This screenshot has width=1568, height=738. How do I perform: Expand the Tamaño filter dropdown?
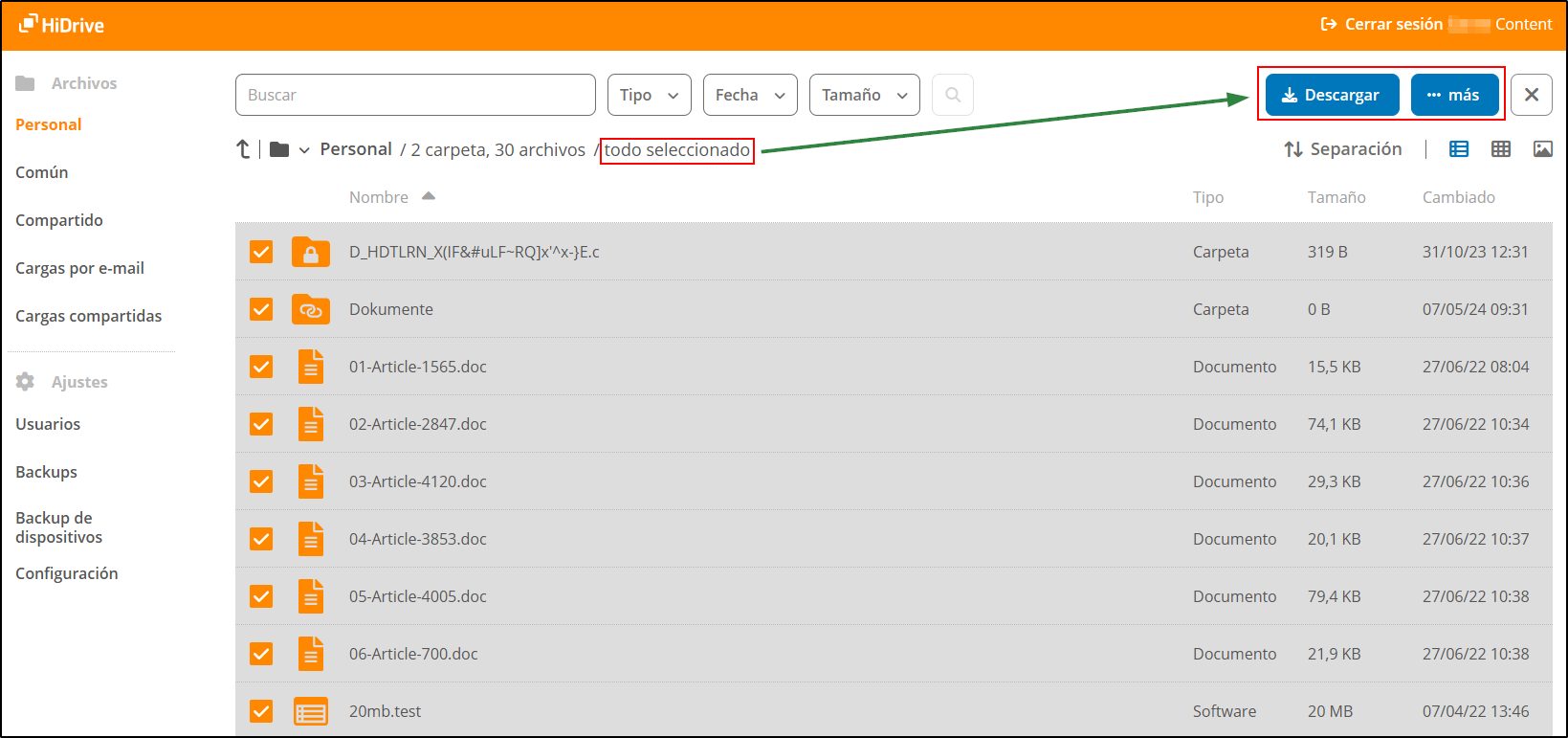click(x=864, y=95)
